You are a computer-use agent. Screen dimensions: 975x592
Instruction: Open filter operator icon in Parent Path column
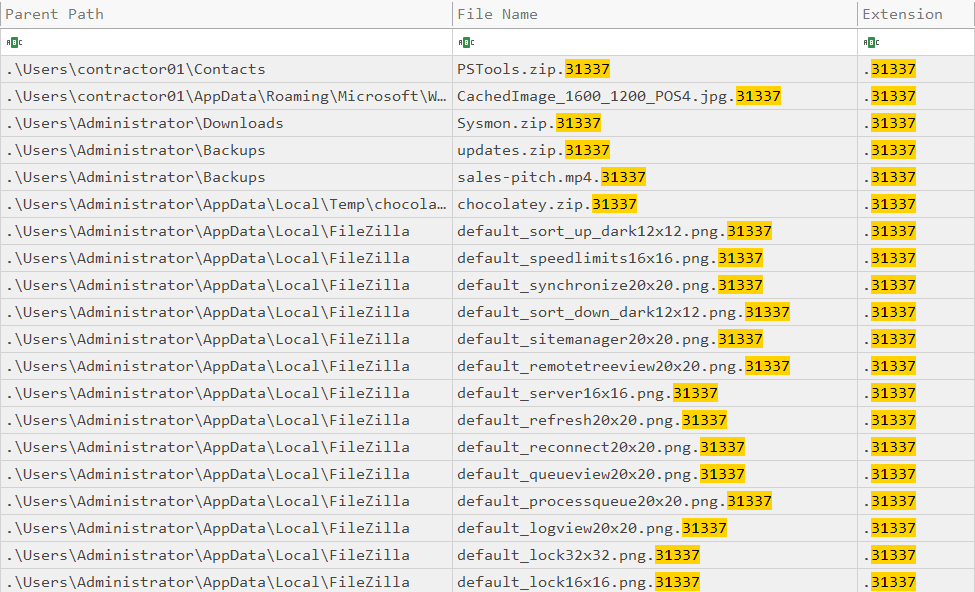click(14, 42)
